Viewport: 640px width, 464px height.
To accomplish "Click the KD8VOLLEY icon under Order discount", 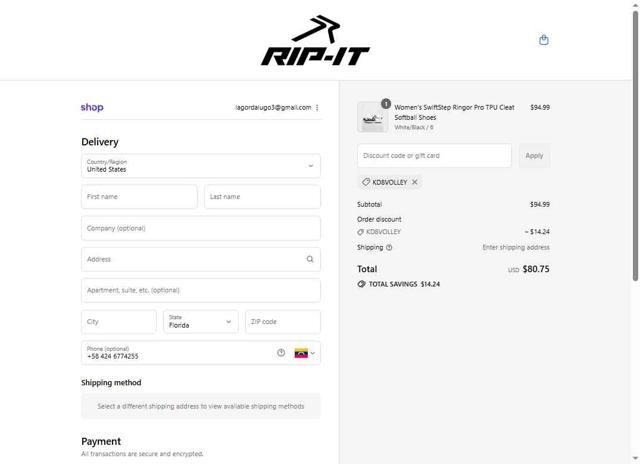I will (360, 232).
